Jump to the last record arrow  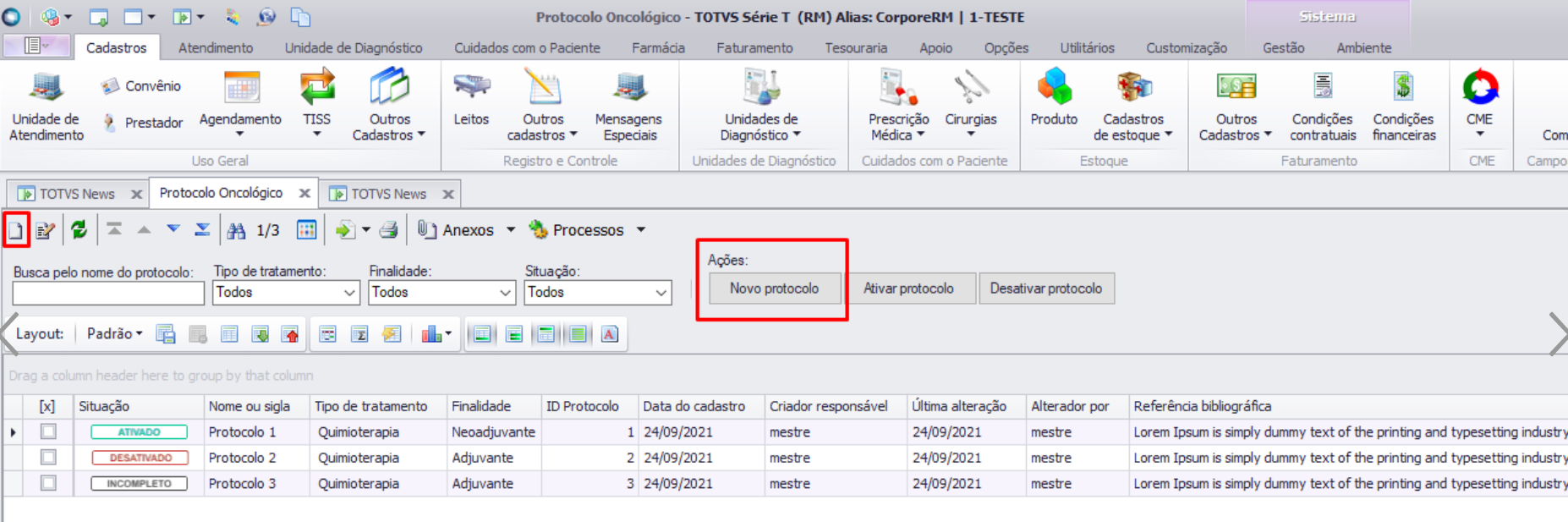point(202,229)
